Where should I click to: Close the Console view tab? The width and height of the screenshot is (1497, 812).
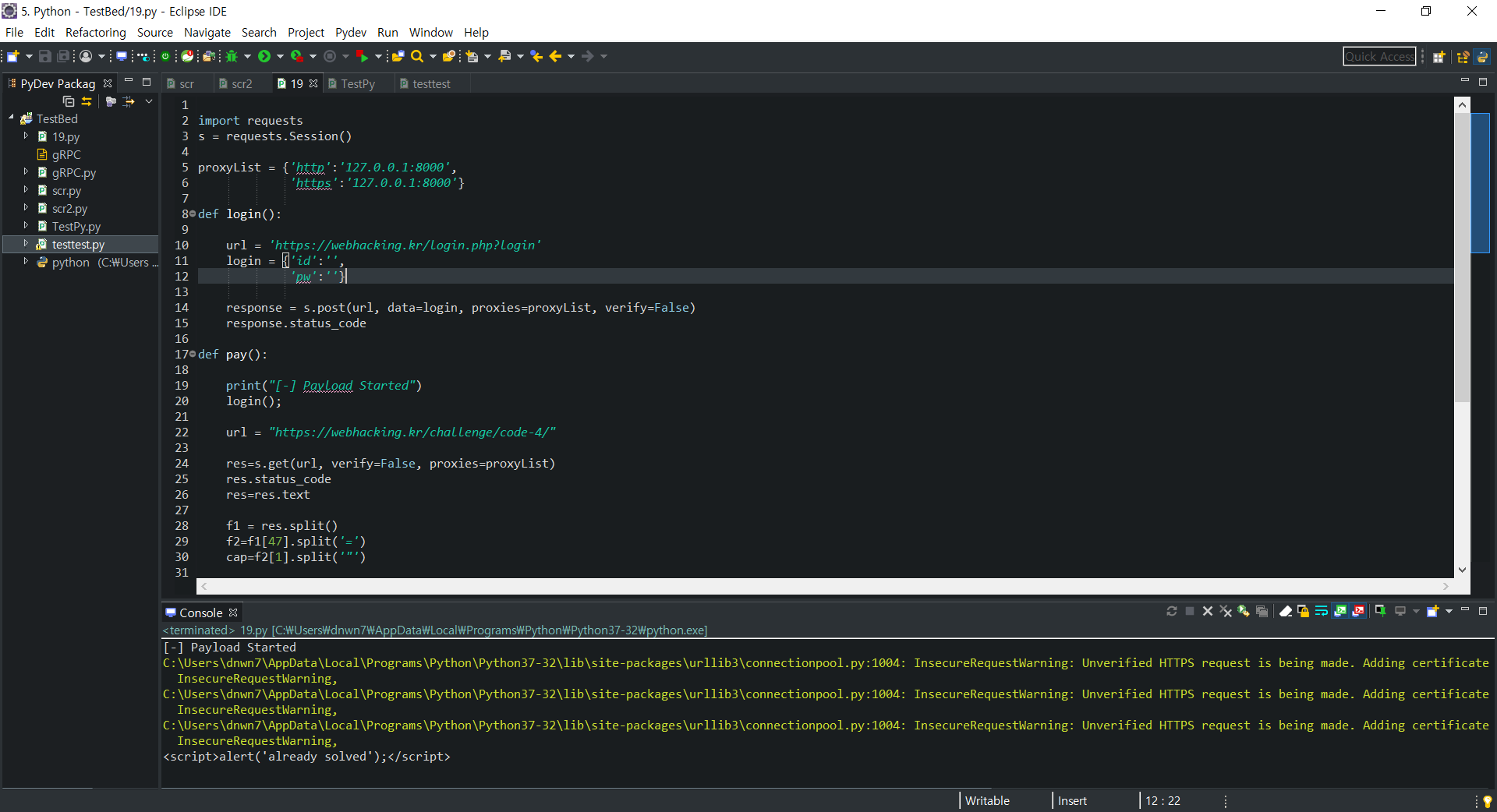point(233,613)
